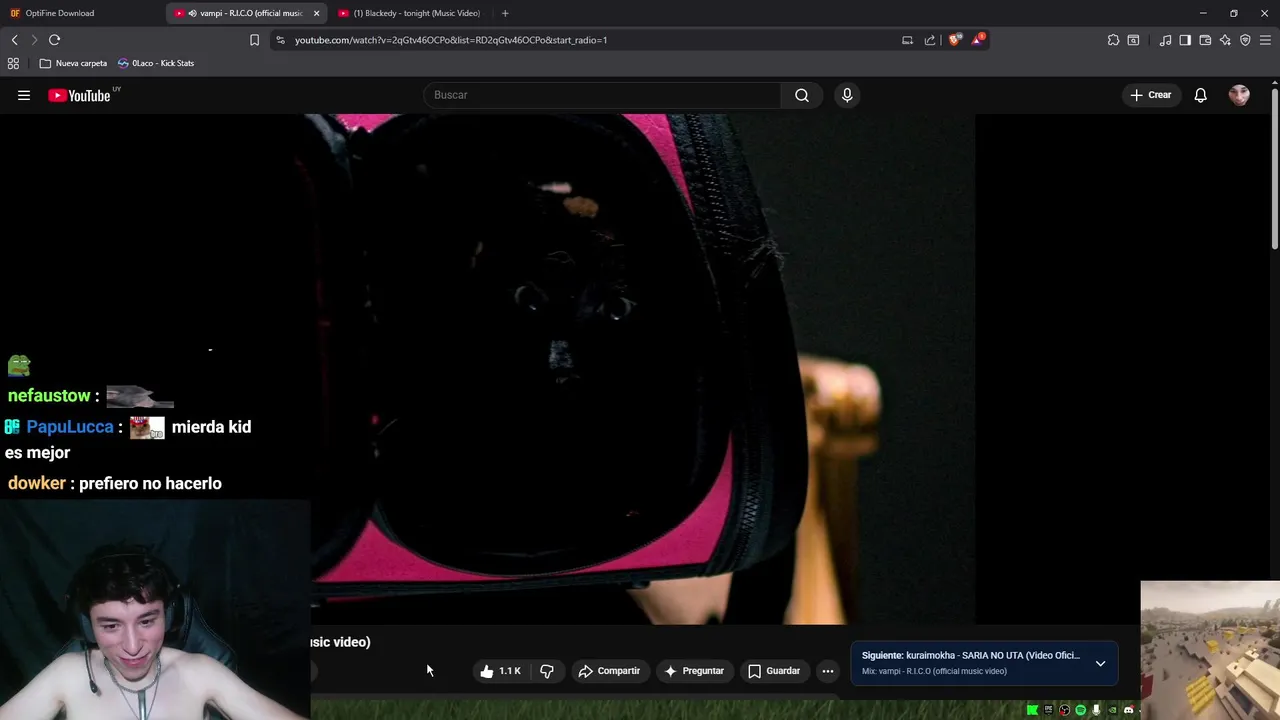Dislike the video with thumbs down

tap(547, 671)
